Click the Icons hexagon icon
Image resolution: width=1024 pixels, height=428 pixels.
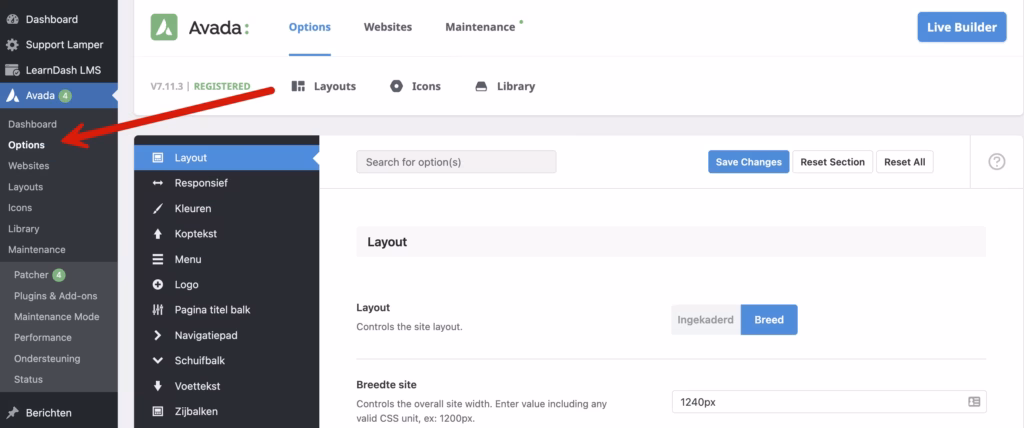(396, 86)
